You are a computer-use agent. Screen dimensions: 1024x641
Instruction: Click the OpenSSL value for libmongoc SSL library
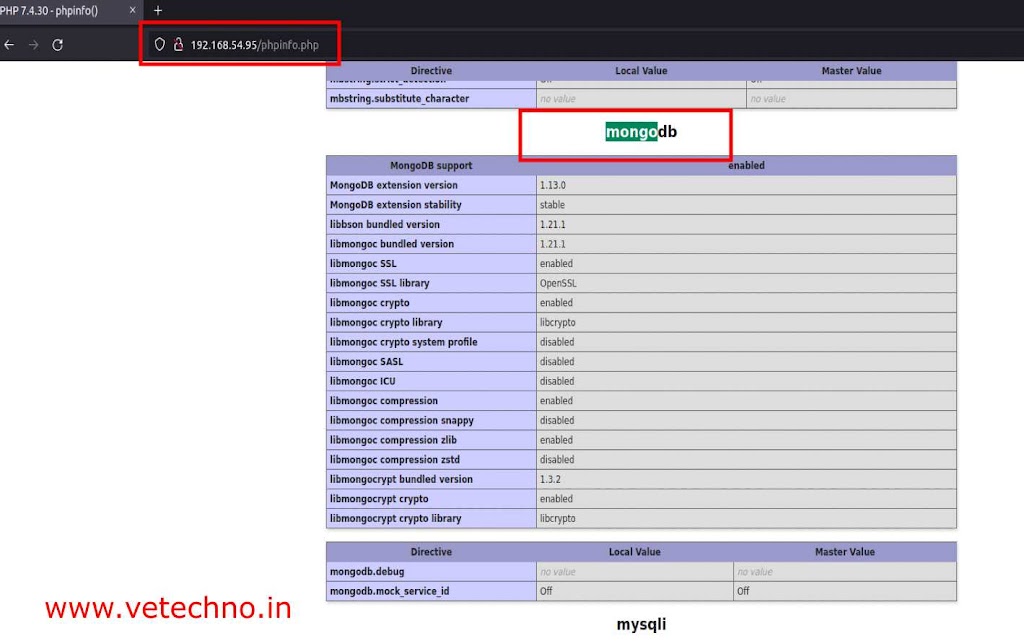click(558, 283)
